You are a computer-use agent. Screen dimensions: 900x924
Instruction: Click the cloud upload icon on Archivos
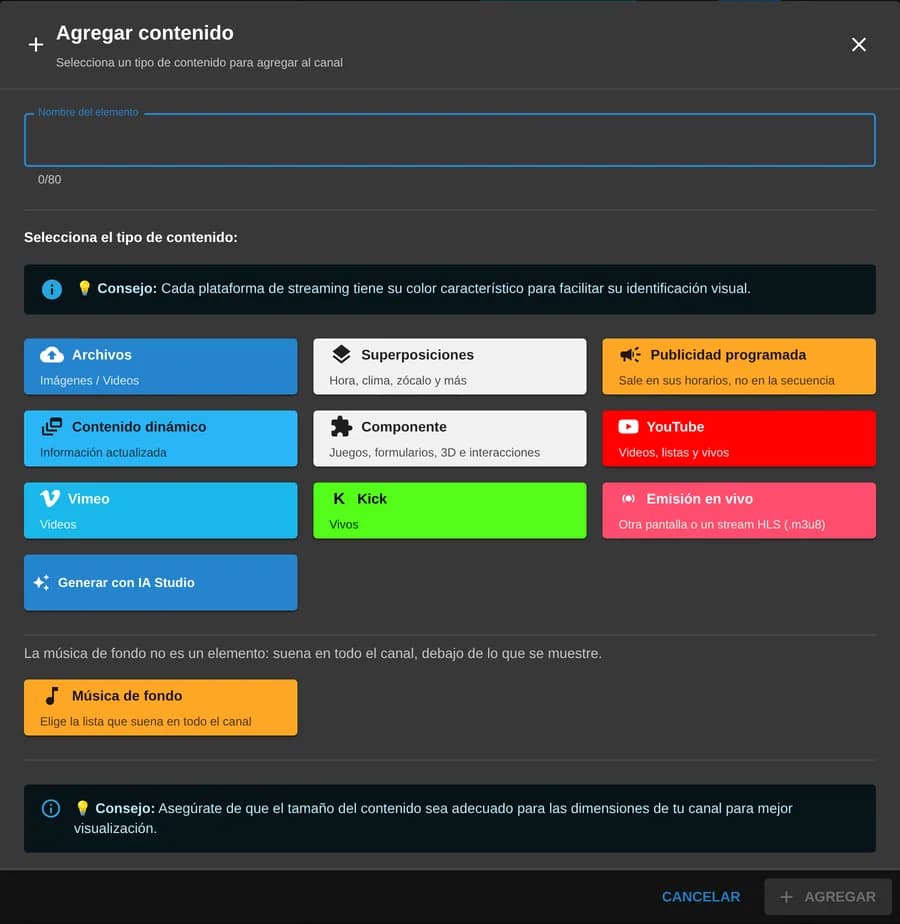pos(52,355)
